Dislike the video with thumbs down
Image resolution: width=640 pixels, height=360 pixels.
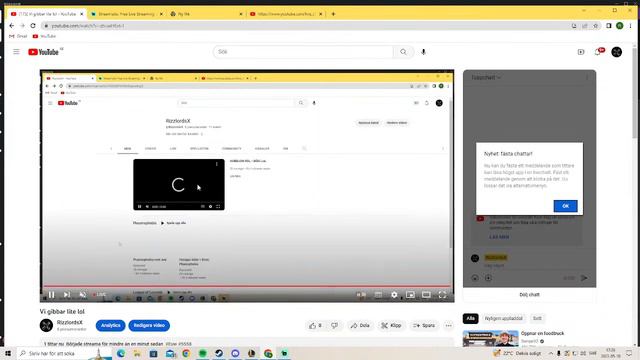pos(334,325)
